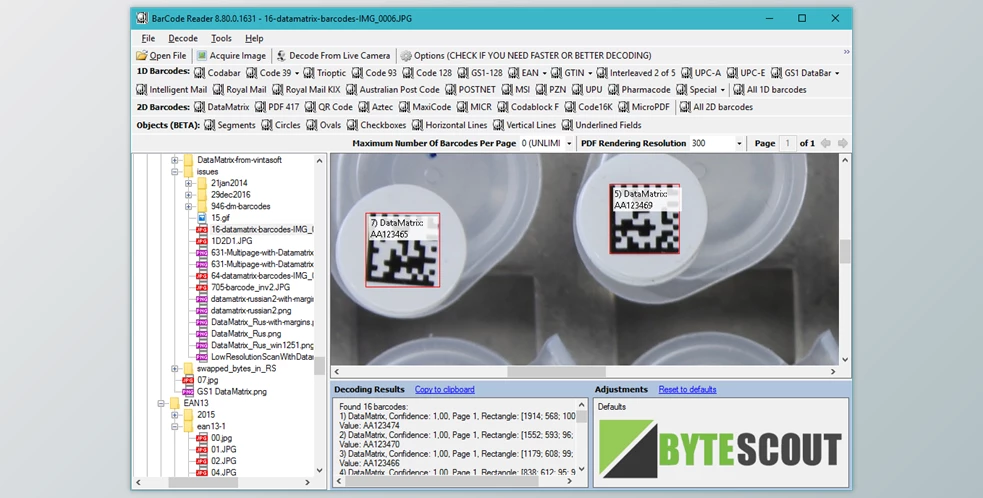Toggle the Interleaved 2 of 5 type
This screenshot has height=498, width=983.
(x=636, y=73)
